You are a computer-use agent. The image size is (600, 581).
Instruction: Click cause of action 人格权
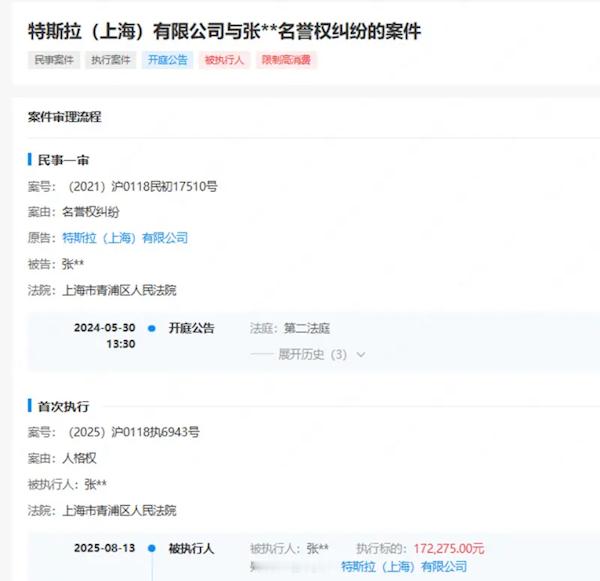(x=79, y=458)
